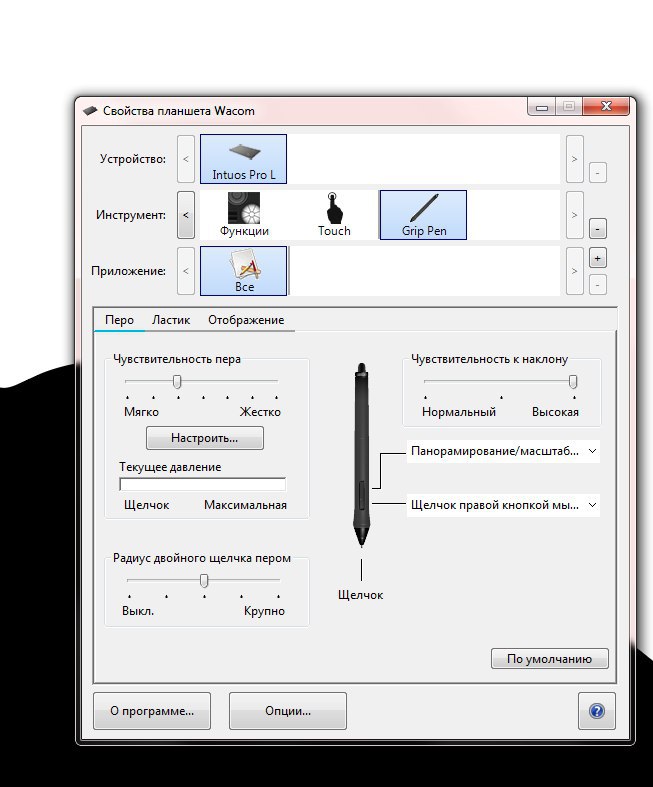The image size is (653, 787).
Task: Close the Wacom properties window
Action: (x=606, y=106)
